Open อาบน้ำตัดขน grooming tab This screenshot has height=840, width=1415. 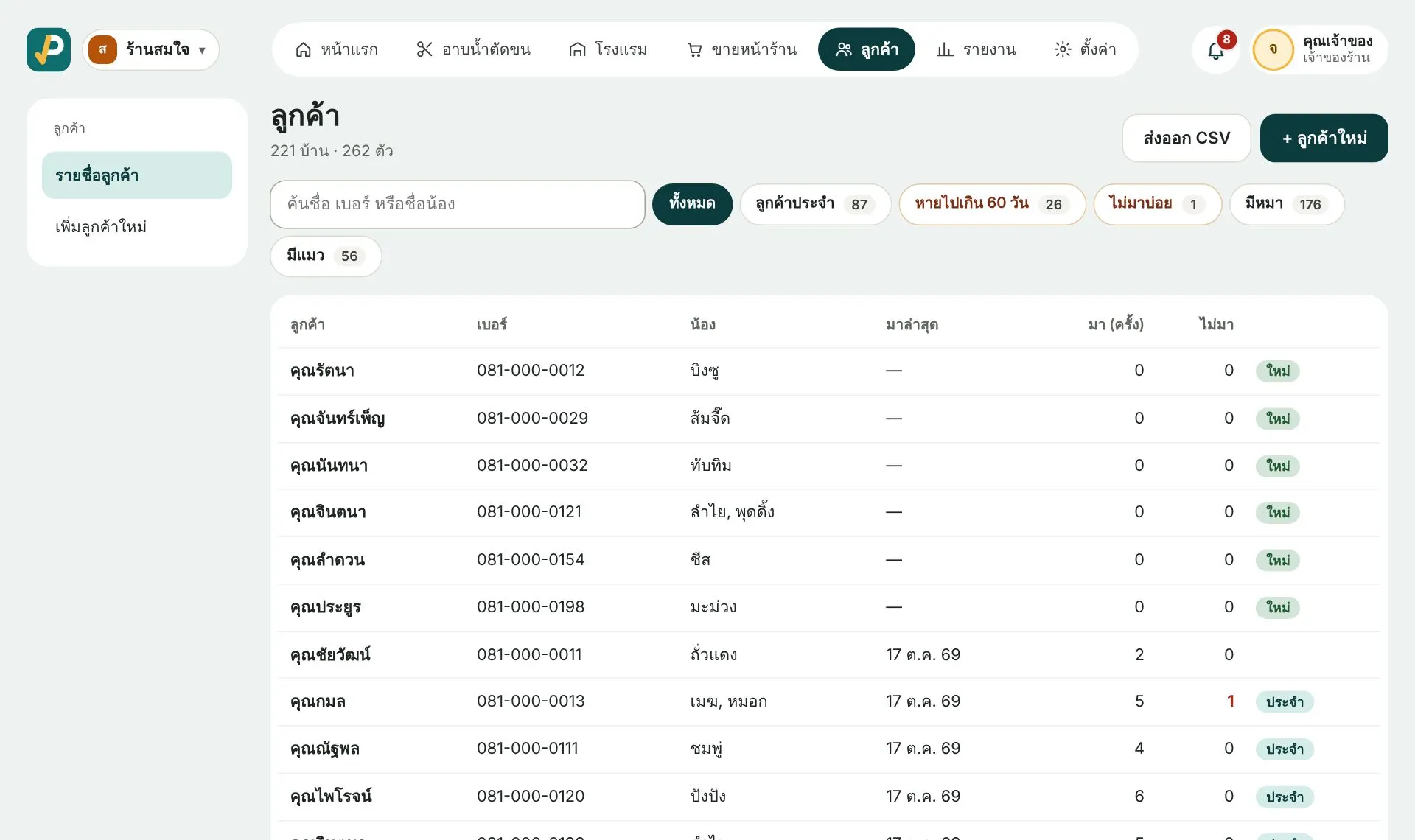[473, 49]
